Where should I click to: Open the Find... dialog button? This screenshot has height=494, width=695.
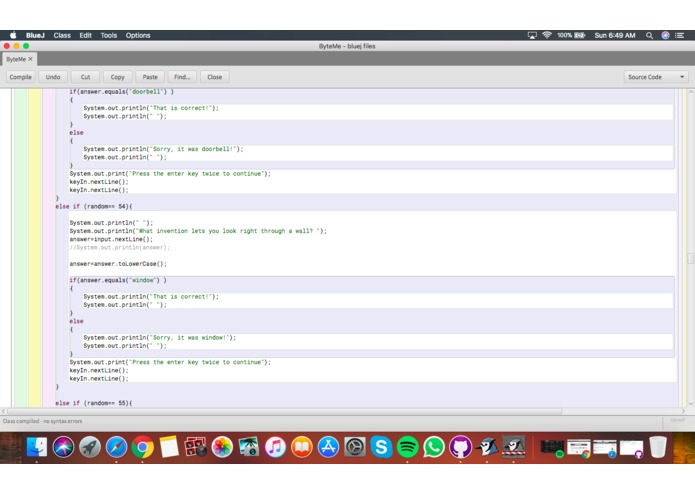tap(182, 77)
